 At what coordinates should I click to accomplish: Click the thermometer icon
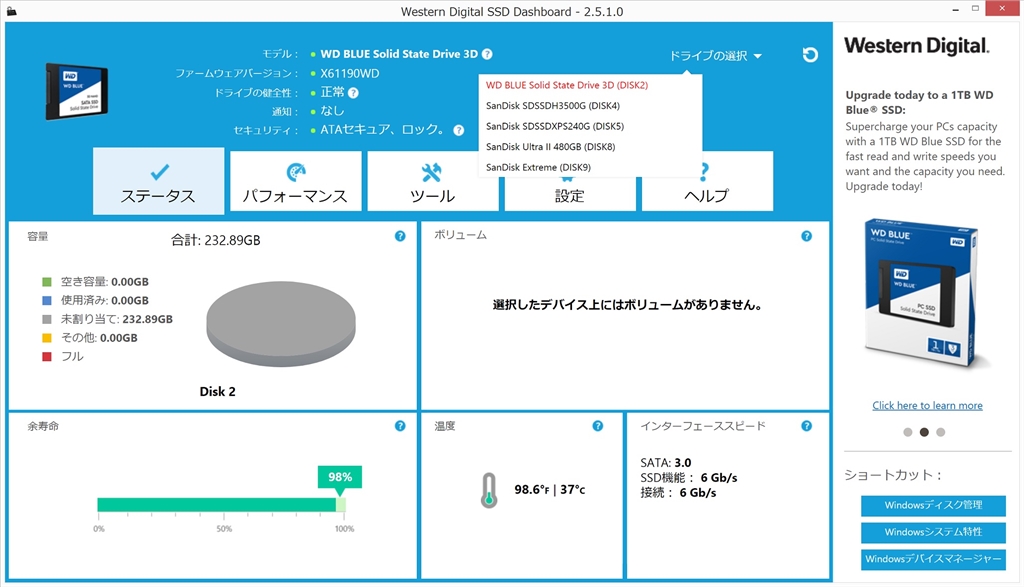tap(488, 490)
